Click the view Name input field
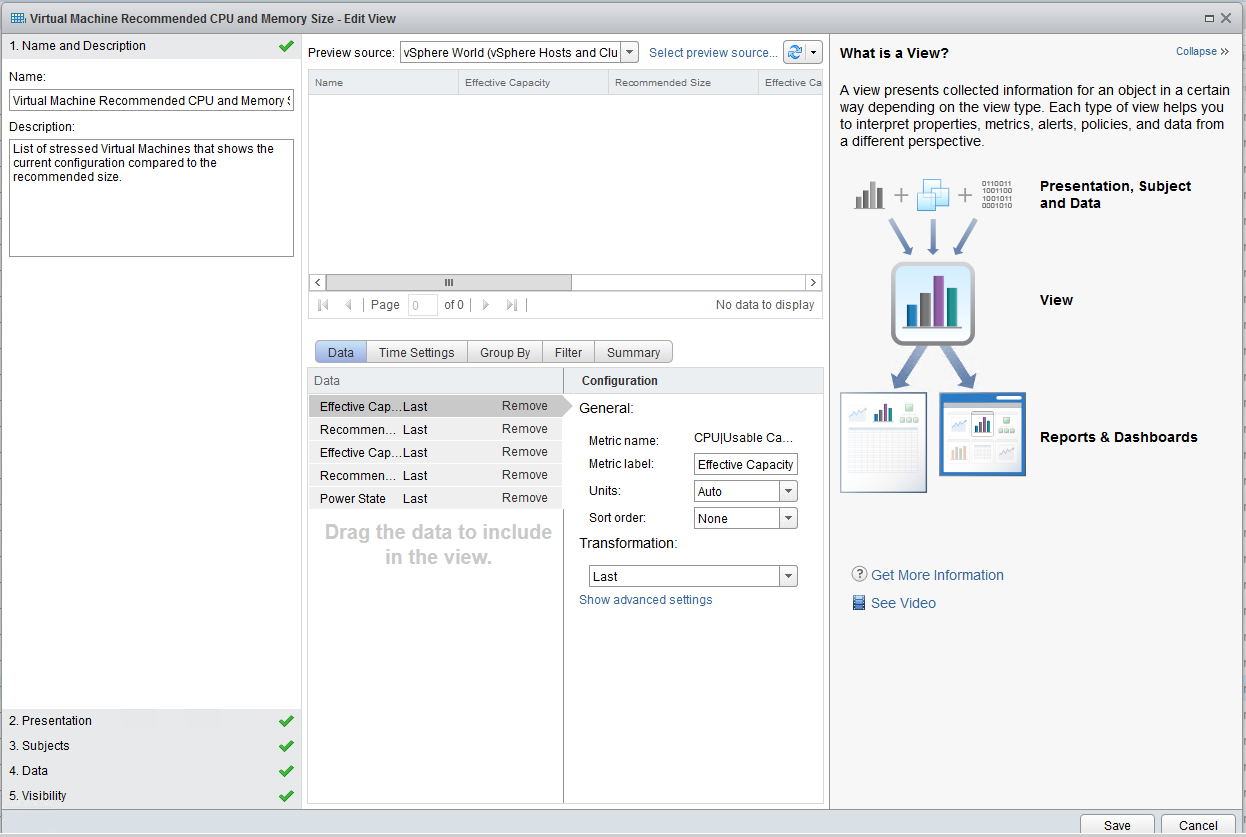 click(x=151, y=100)
